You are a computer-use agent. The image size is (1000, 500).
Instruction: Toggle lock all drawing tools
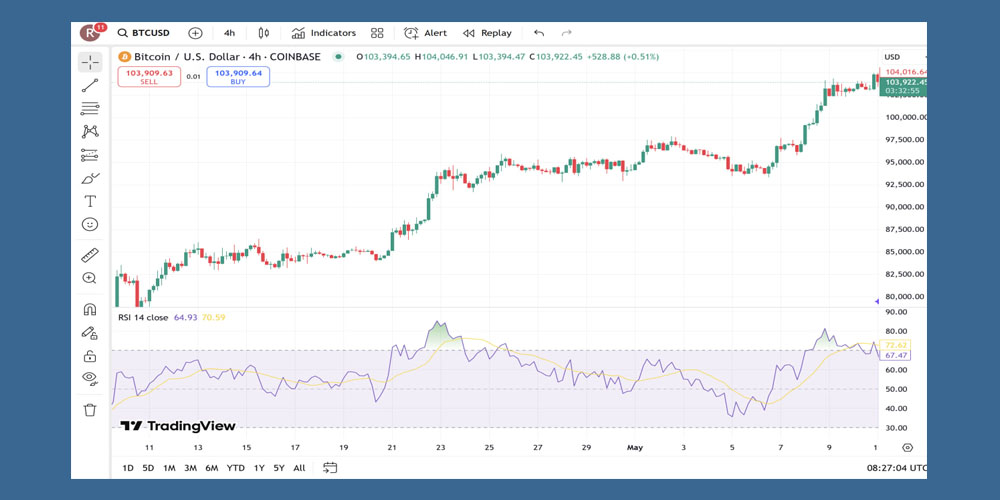(90, 355)
